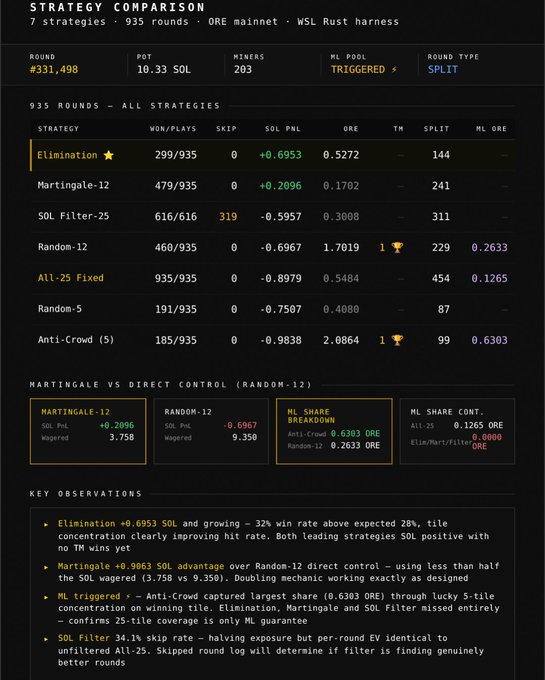Click the 'SOL Filter' observation heading
Viewport: 545px width, 680px height.
pos(84,638)
